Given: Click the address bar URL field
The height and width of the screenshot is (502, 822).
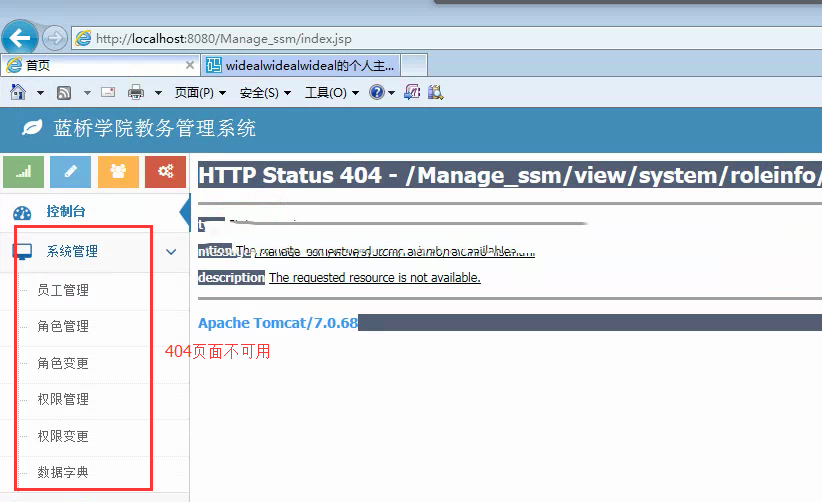Looking at the screenshot, I should pyautogui.click(x=446, y=38).
